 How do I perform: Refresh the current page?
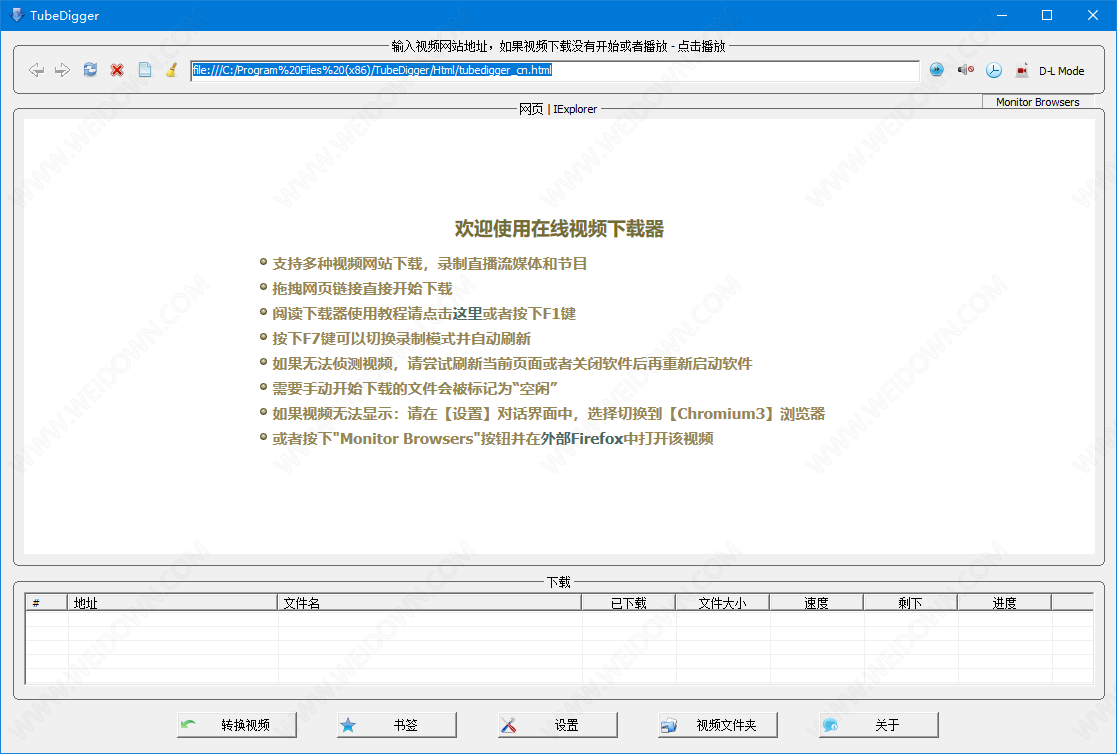(90, 69)
